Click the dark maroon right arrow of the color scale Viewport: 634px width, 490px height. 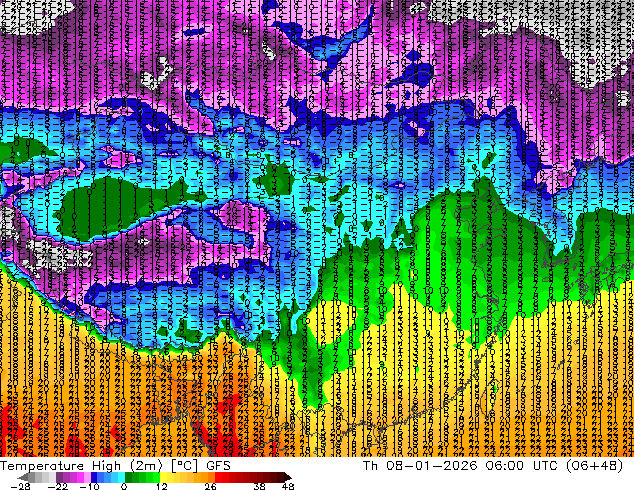[287, 477]
